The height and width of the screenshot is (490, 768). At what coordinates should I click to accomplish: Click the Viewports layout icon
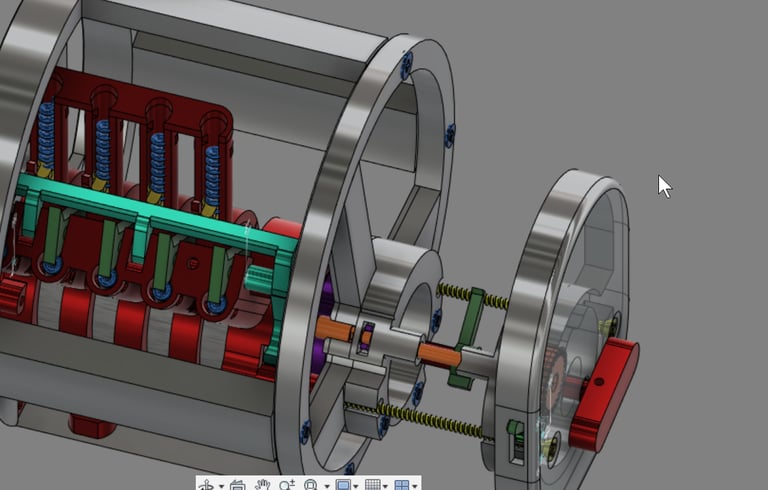[402, 485]
